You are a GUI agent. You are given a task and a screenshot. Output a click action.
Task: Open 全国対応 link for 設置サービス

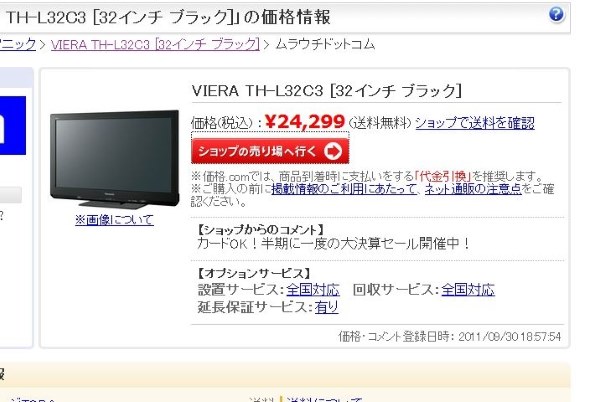(x=312, y=290)
